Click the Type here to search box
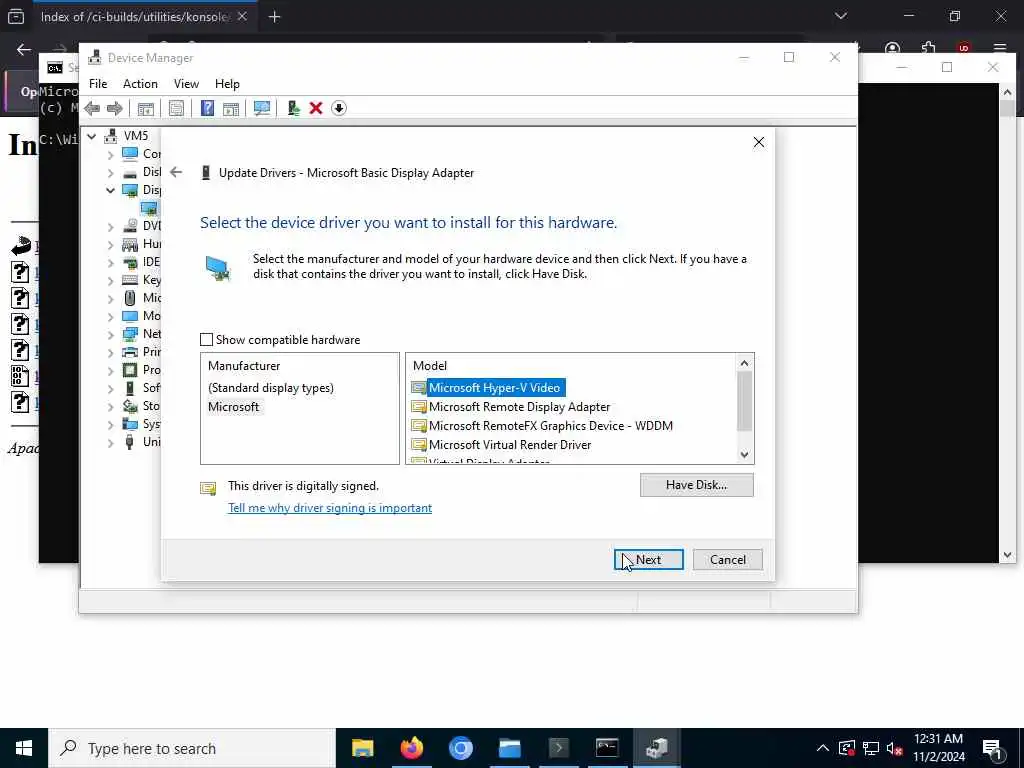Screen dimensions: 1024x768 point(192,748)
